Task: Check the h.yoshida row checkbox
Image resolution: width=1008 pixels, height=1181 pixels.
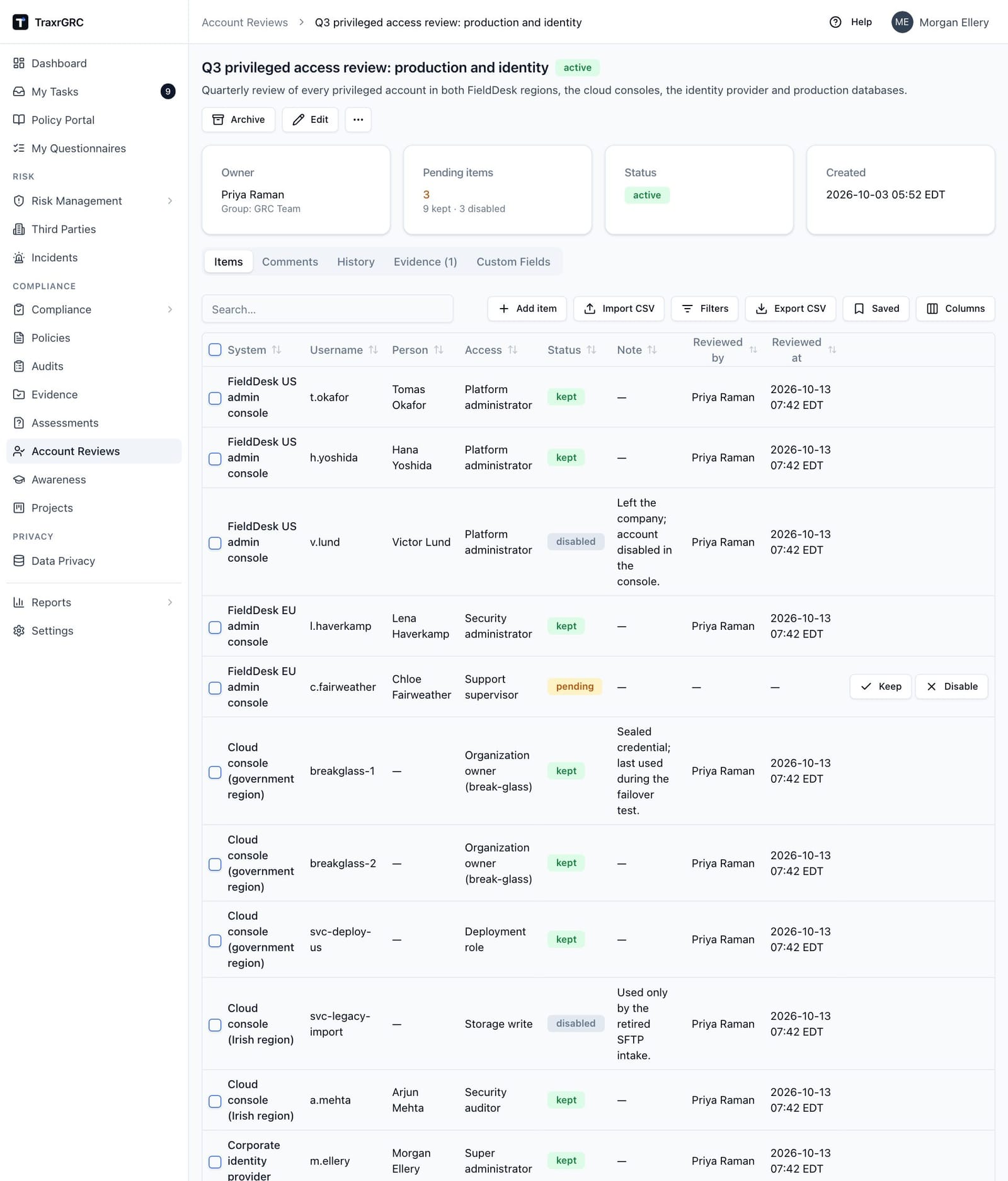Action: point(215,459)
